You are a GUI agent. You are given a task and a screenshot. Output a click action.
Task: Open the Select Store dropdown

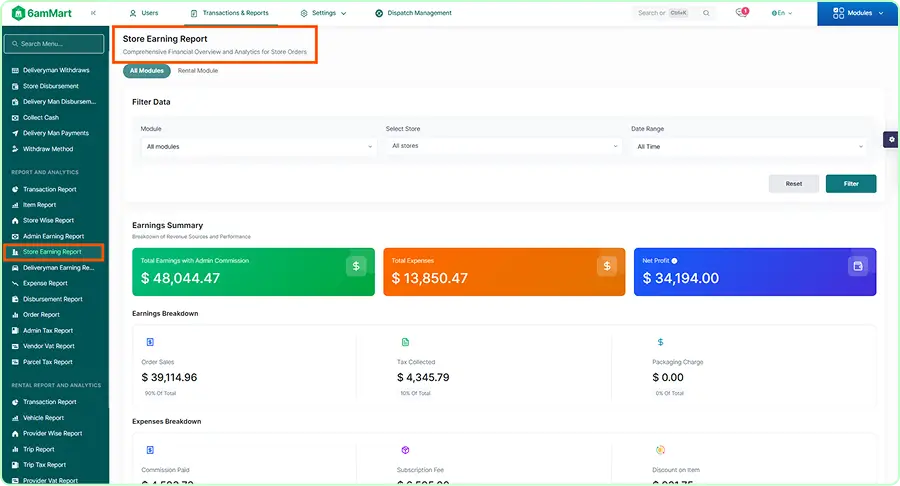(x=503, y=146)
